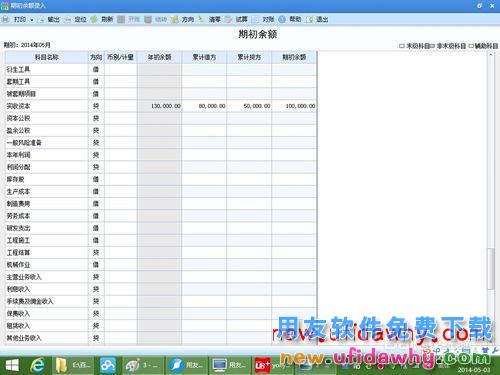Open the print dropdown arrow

(32, 20)
